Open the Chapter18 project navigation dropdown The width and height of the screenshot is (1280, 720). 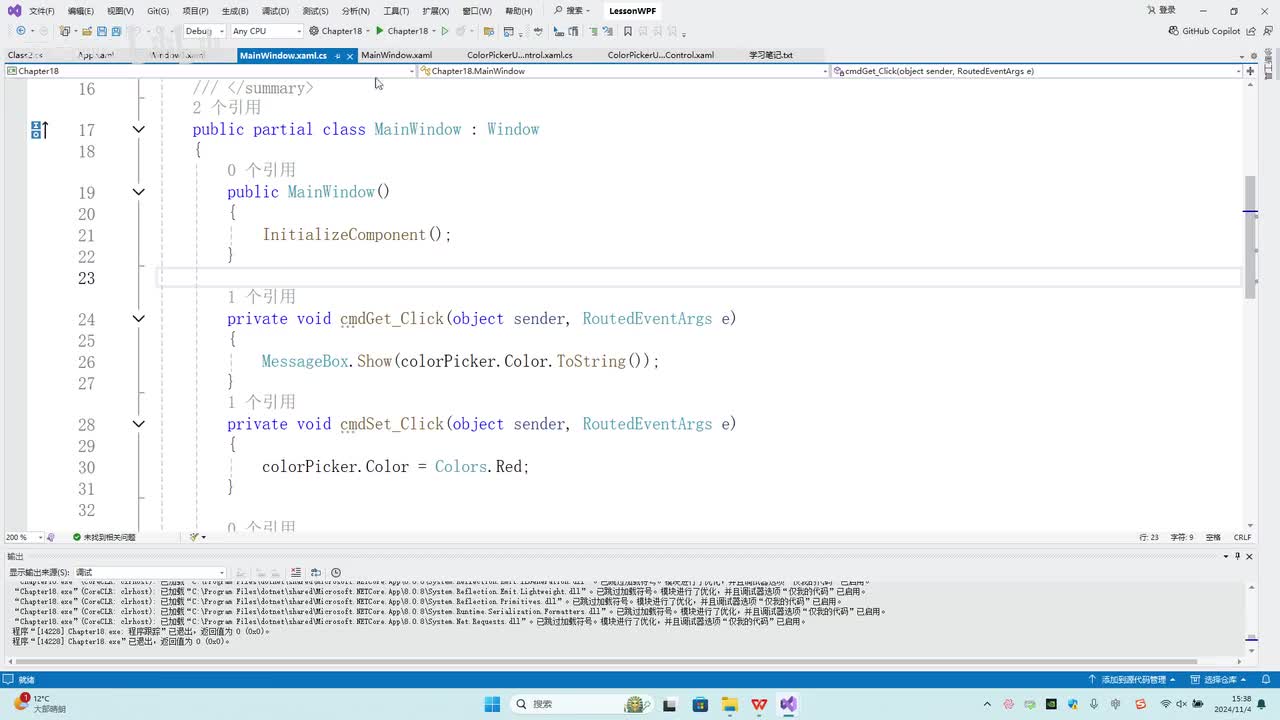211,71
